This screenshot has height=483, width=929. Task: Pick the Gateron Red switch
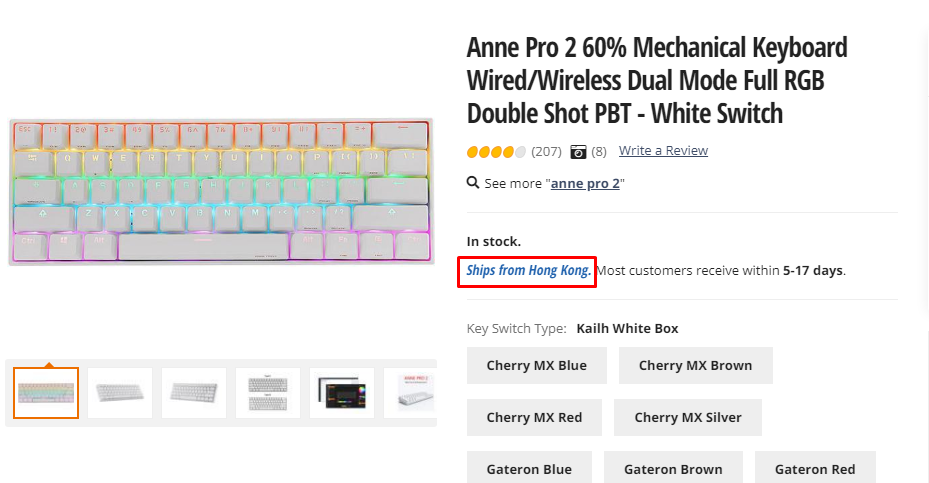pos(814,469)
